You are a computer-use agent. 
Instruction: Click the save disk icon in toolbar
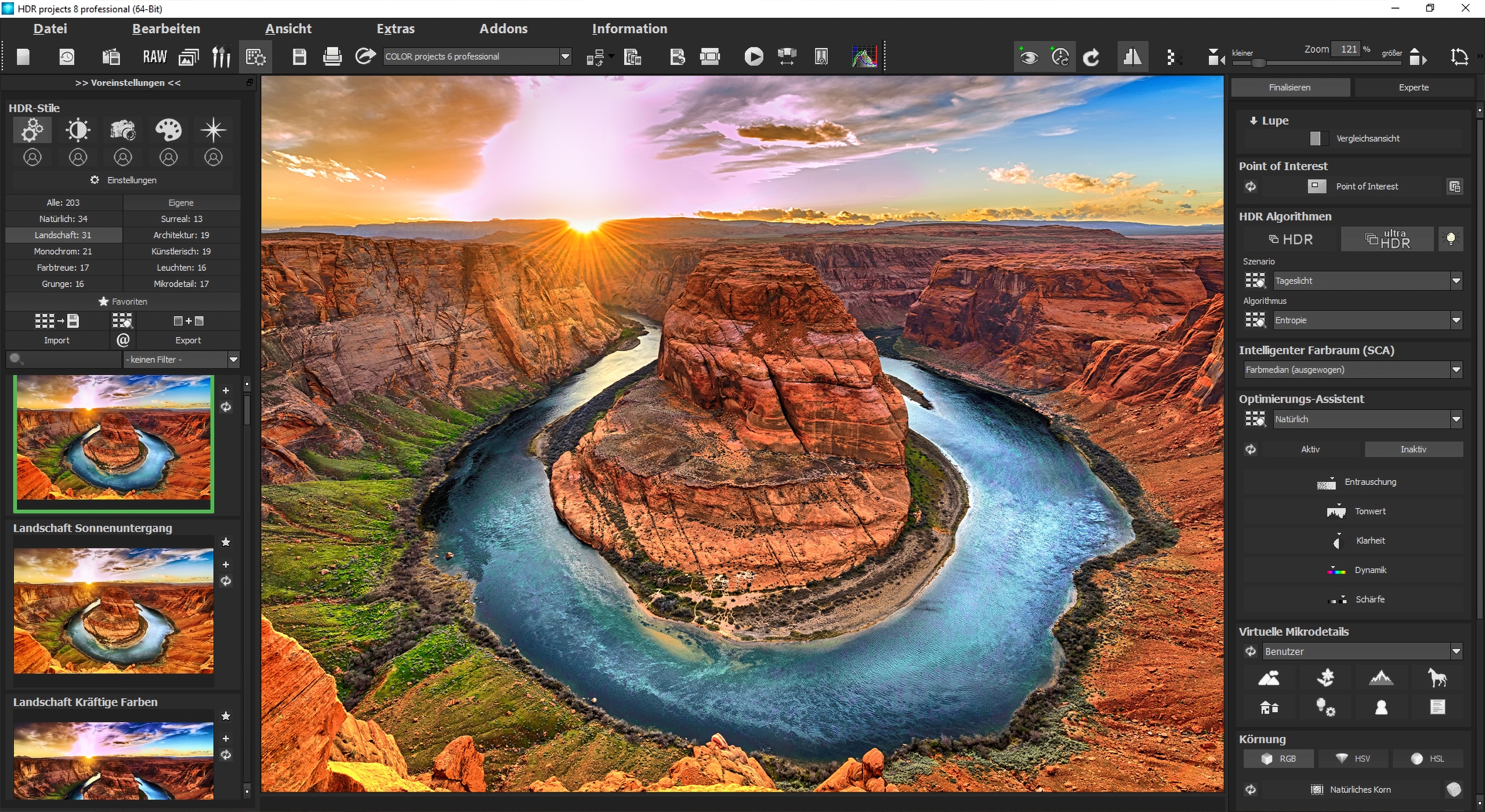point(299,57)
